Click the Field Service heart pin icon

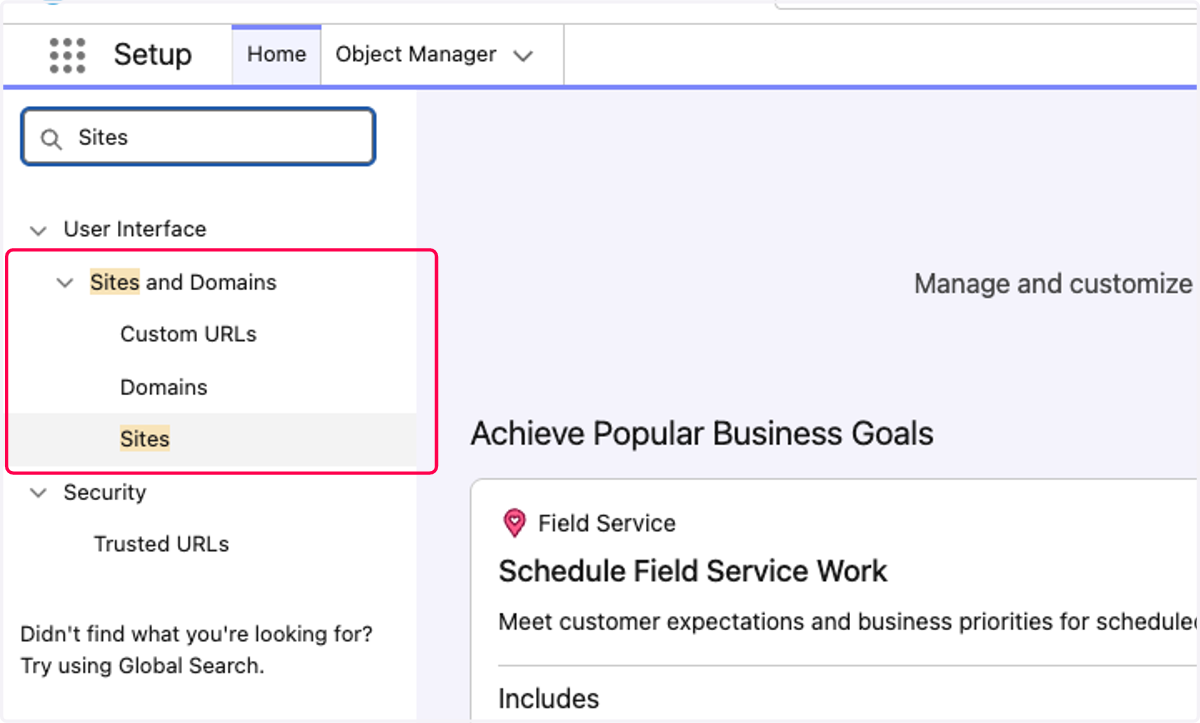514,523
